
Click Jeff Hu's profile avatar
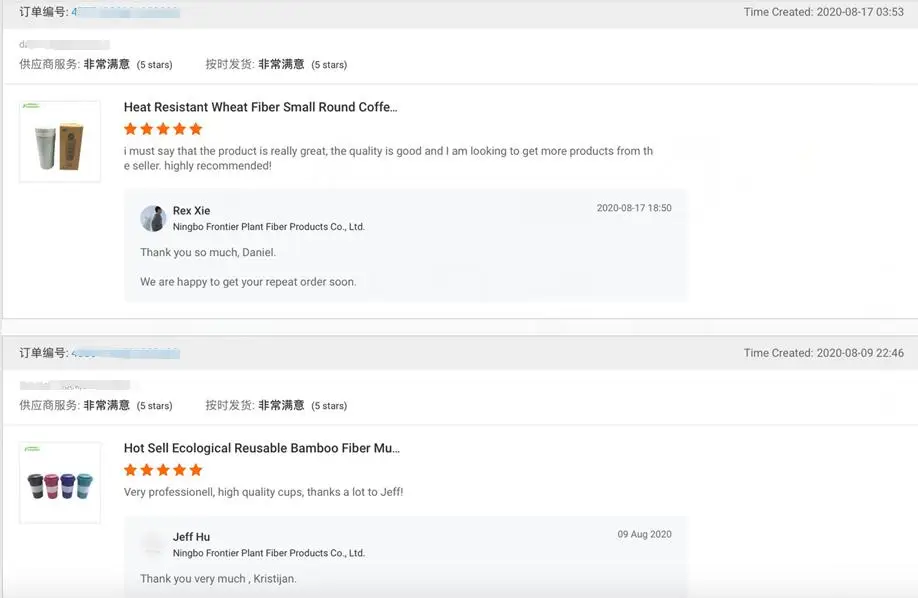(153, 544)
